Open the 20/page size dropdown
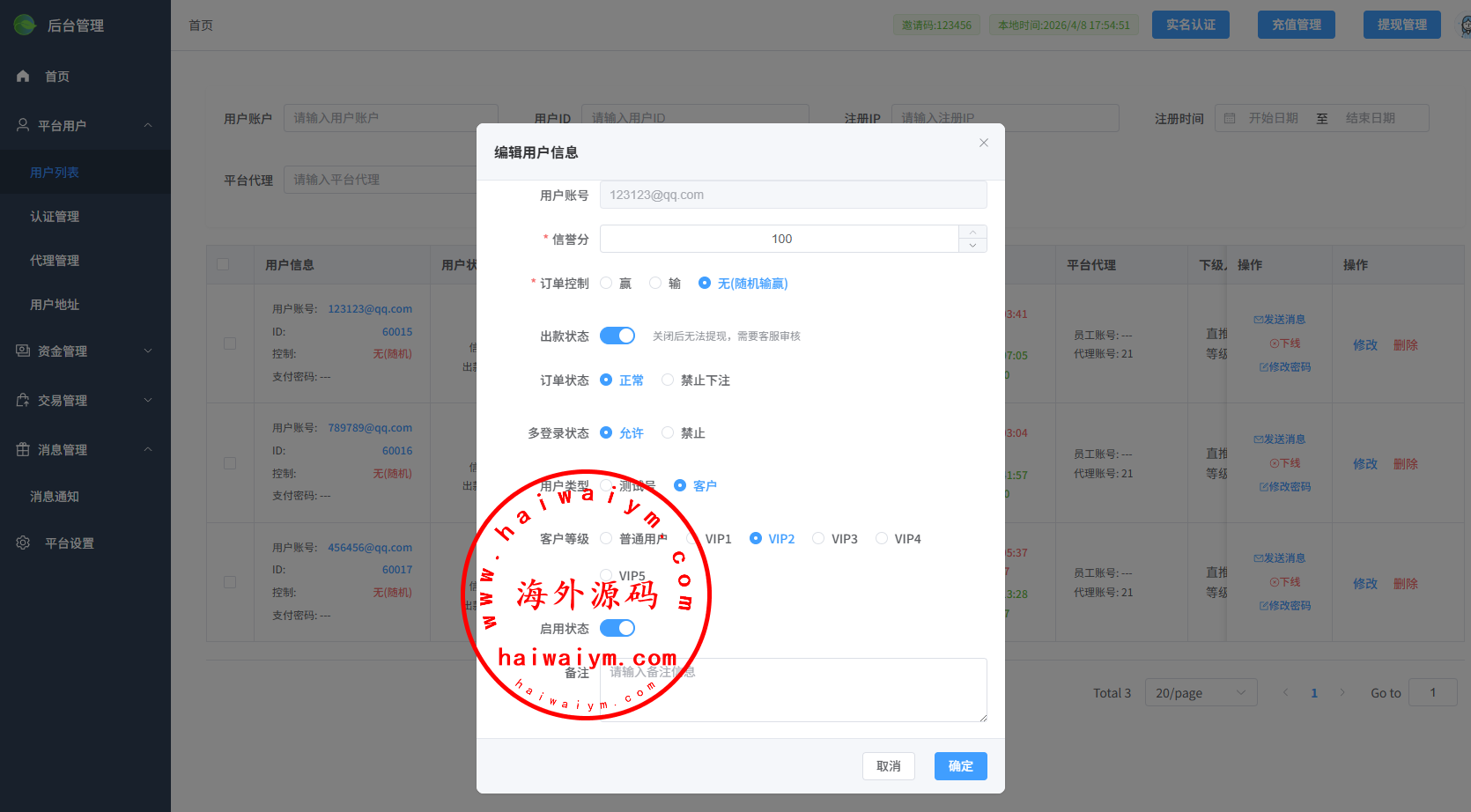 1200,693
